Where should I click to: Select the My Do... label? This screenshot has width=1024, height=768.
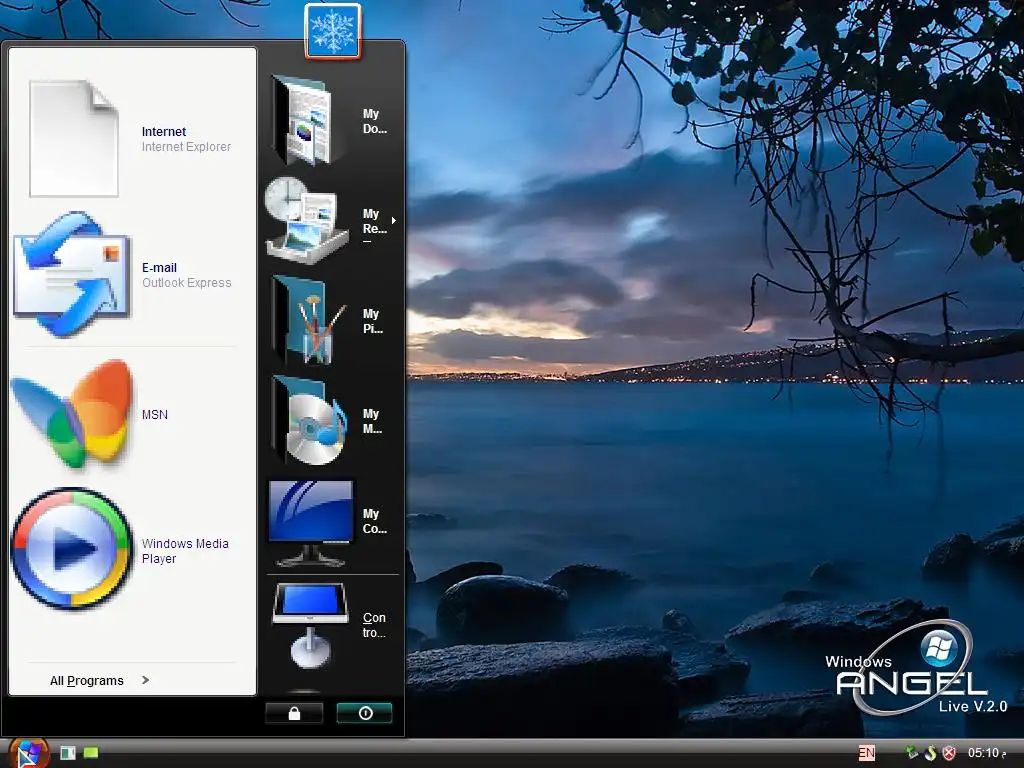click(x=375, y=121)
